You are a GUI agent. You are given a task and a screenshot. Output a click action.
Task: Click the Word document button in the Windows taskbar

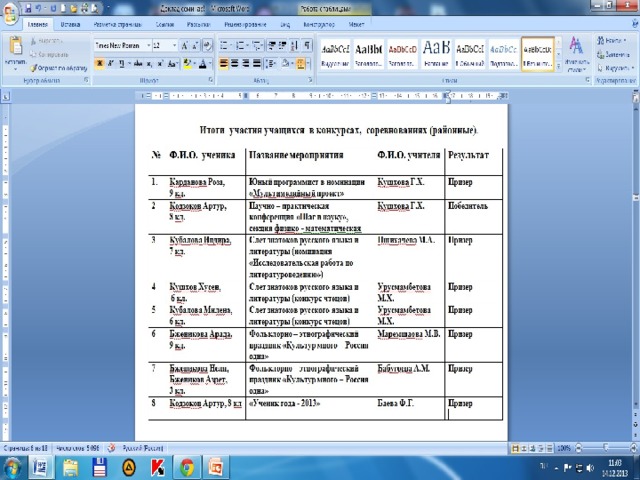(x=40, y=467)
